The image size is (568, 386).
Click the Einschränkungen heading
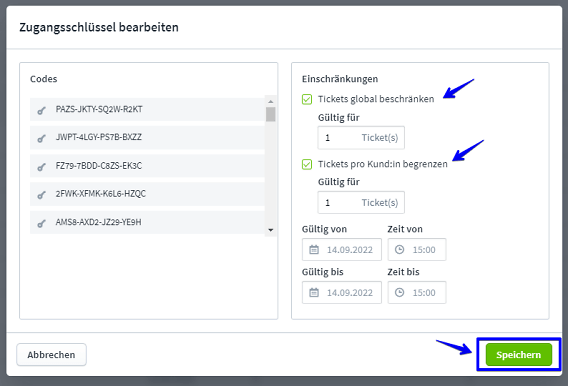(x=340, y=79)
